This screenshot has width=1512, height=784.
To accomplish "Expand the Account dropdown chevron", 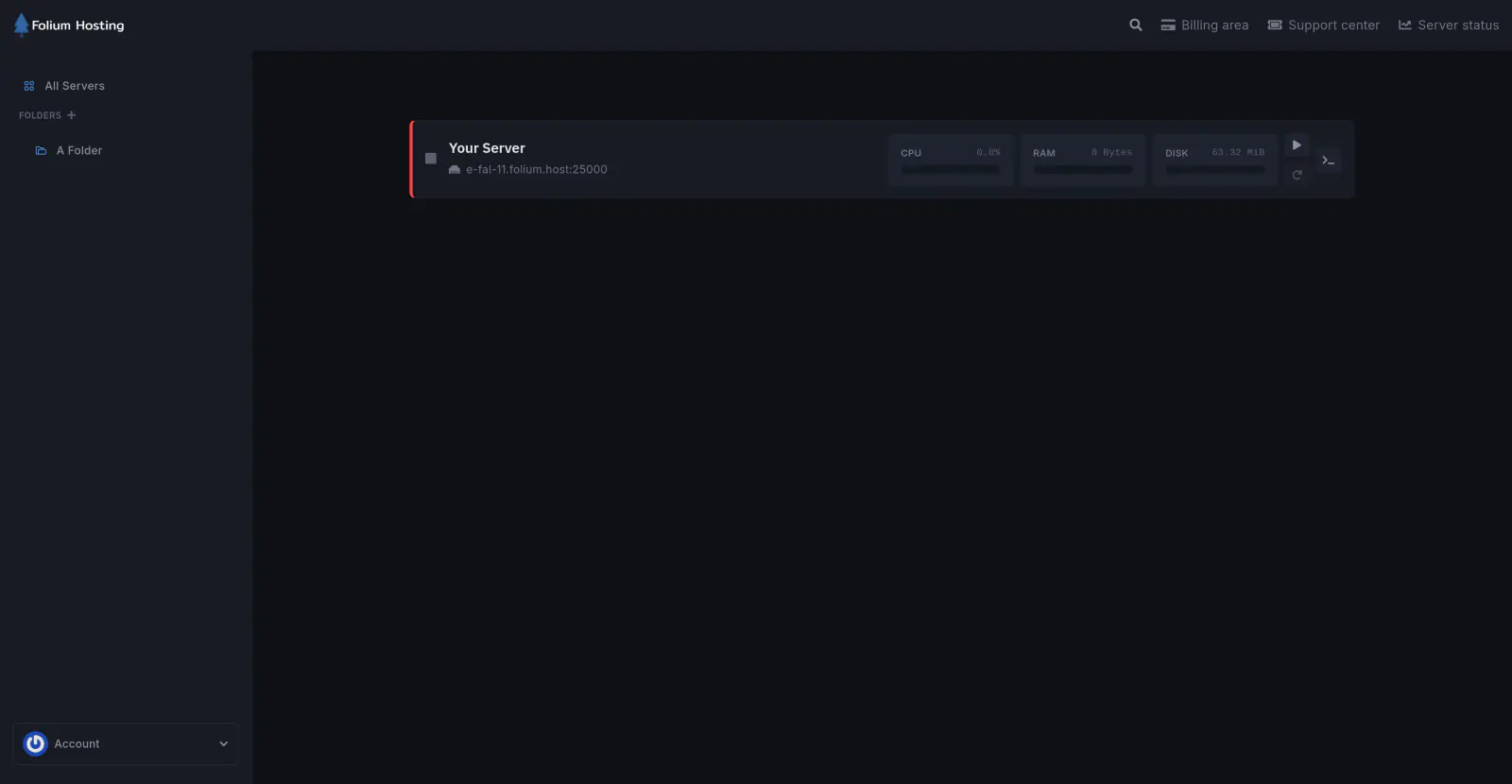I will coord(224,743).
